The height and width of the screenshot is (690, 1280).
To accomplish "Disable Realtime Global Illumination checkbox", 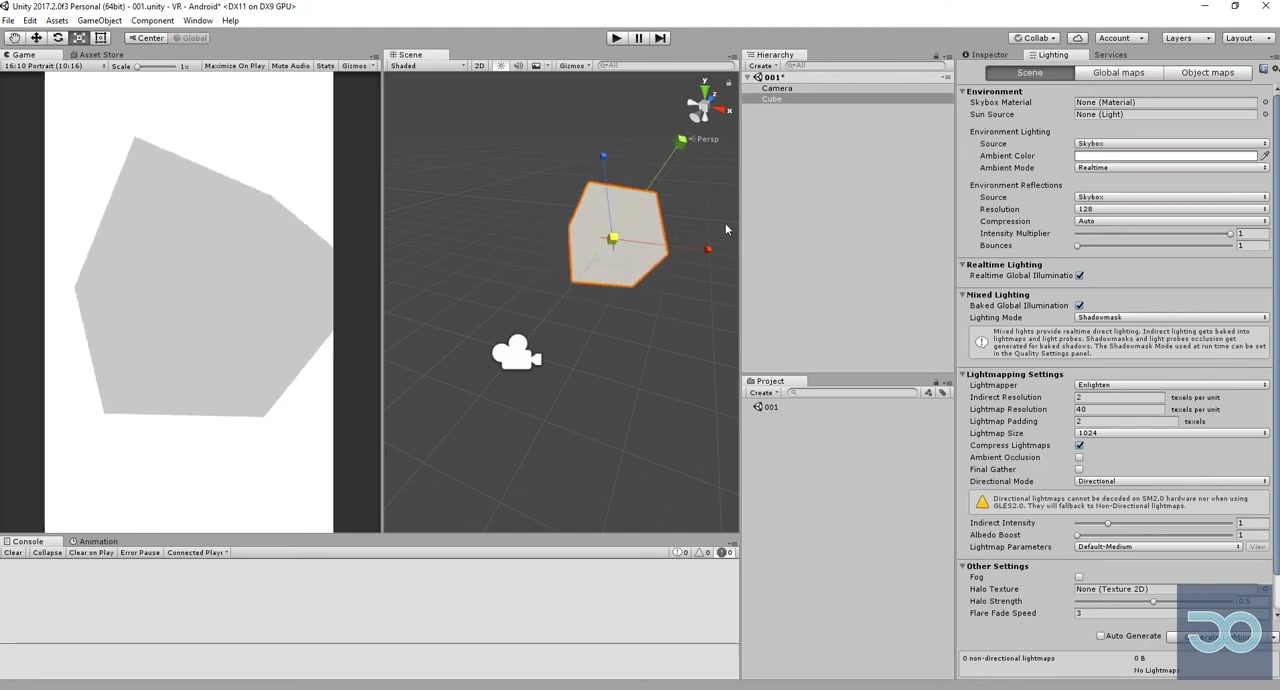I will click(1079, 276).
